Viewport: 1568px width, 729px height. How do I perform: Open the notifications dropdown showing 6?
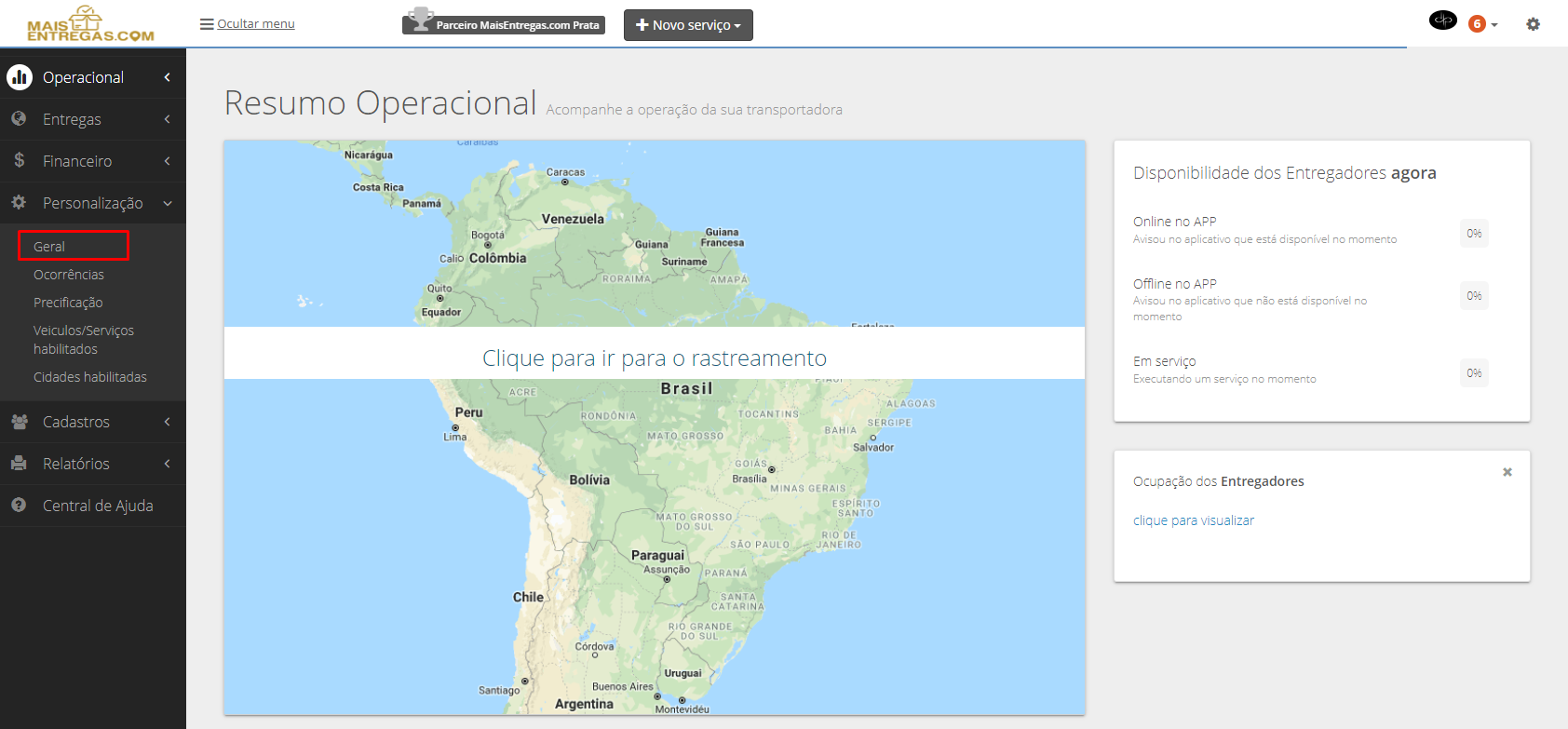pyautogui.click(x=1482, y=24)
